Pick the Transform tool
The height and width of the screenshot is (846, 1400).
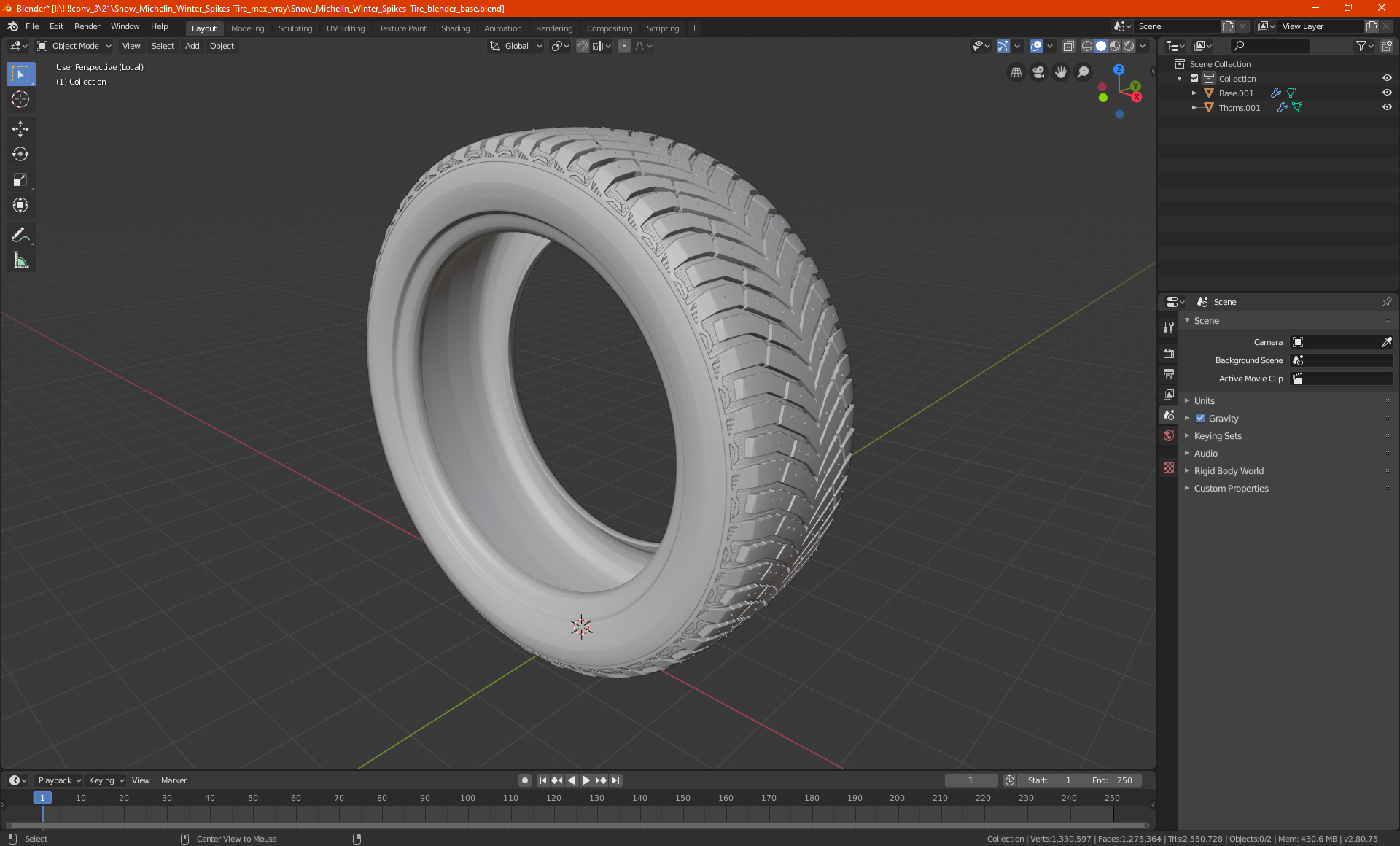click(20, 205)
